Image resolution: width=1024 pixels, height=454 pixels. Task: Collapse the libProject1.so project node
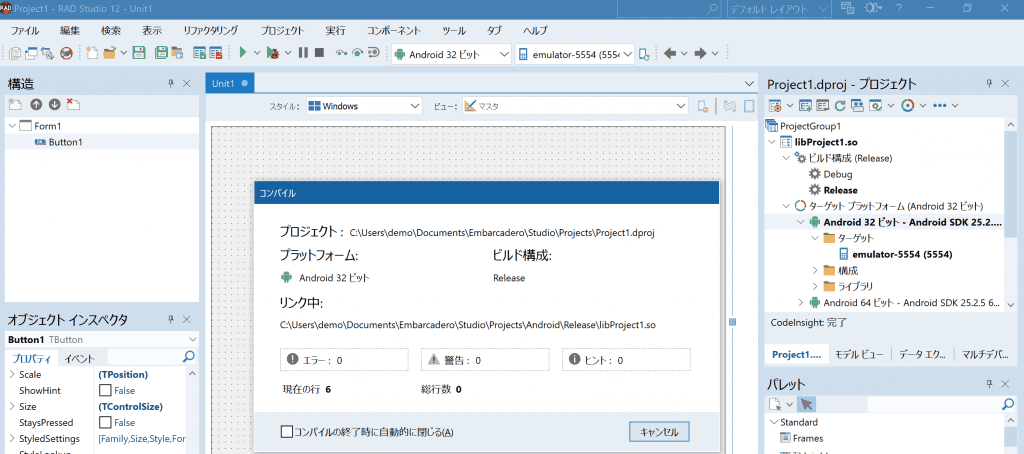coord(773,142)
